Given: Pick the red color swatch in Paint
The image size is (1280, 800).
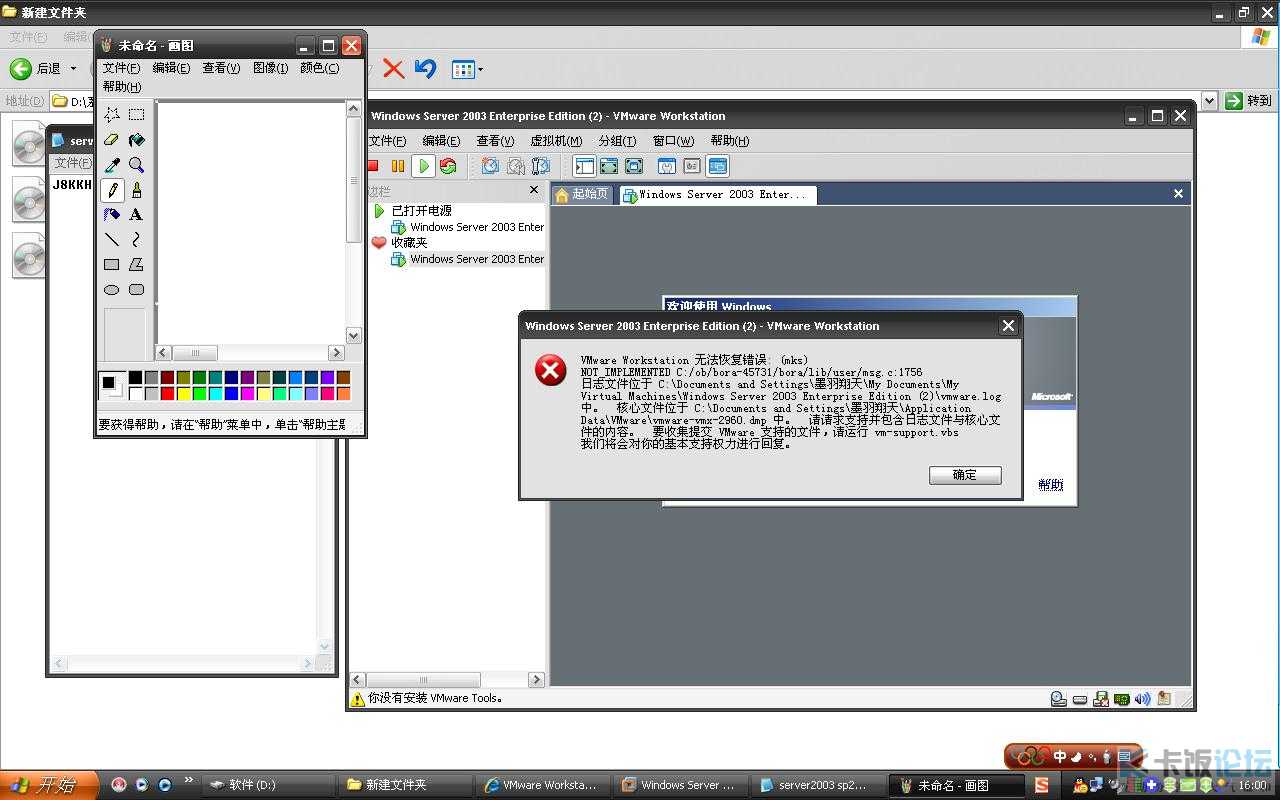Looking at the screenshot, I should coord(168,394).
